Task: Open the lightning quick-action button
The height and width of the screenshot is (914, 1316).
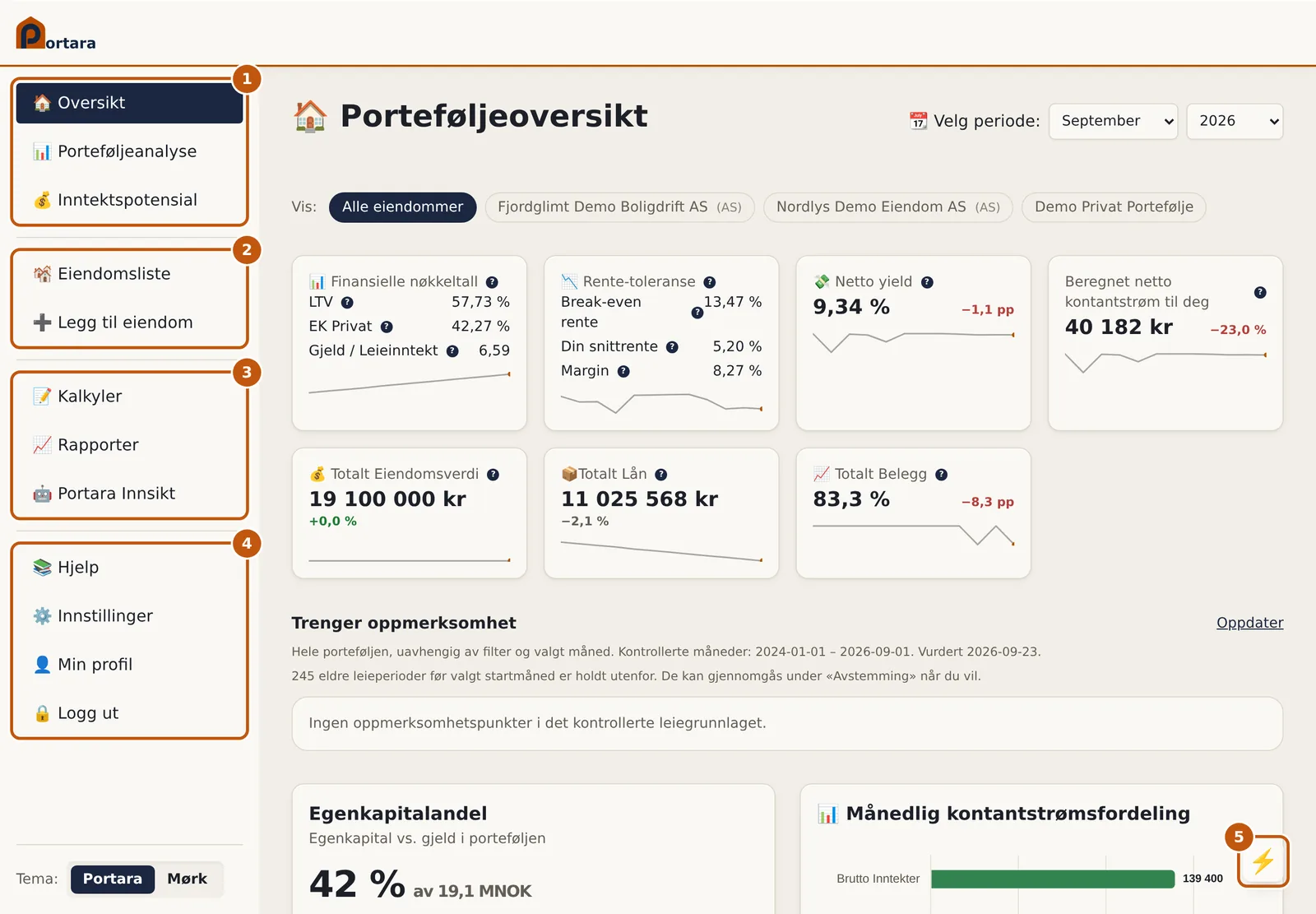Action: 1263,861
